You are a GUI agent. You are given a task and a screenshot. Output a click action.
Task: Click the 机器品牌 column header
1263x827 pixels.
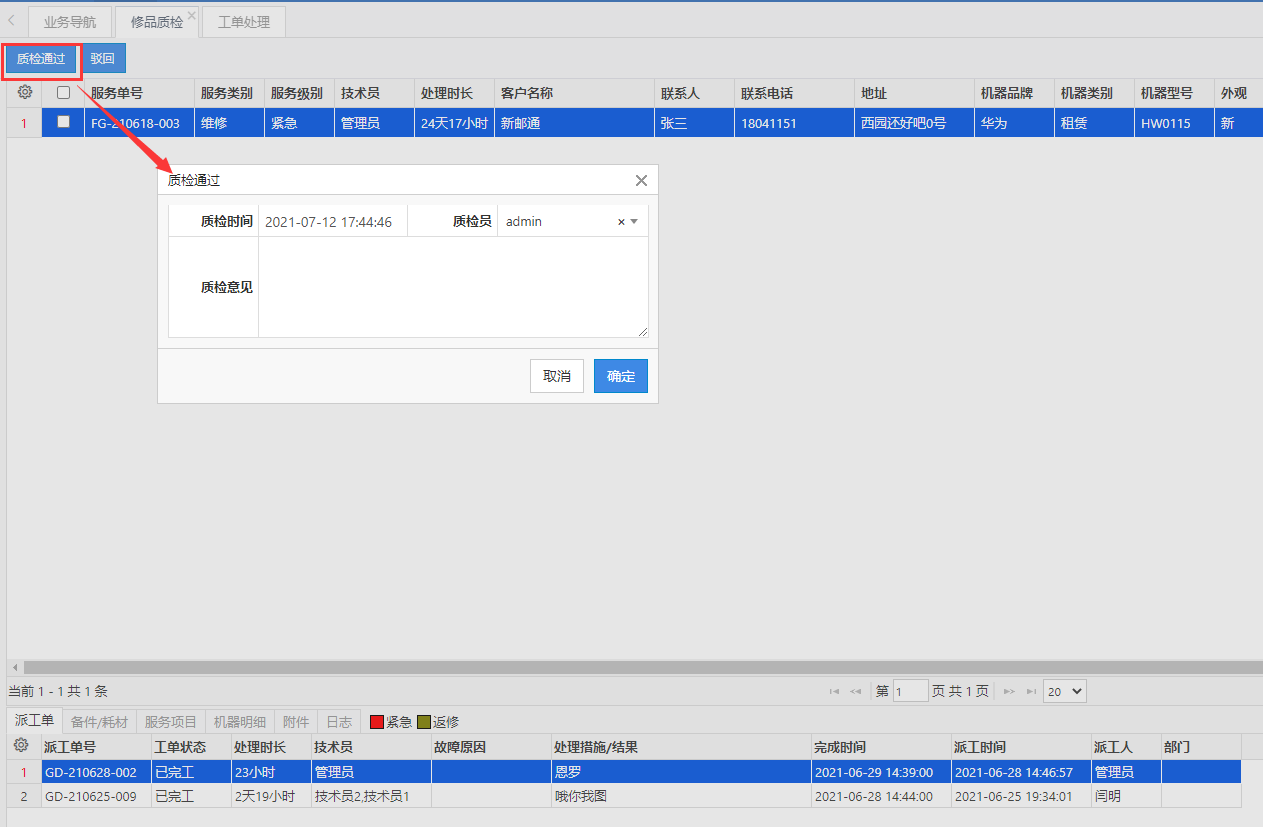tap(1014, 93)
